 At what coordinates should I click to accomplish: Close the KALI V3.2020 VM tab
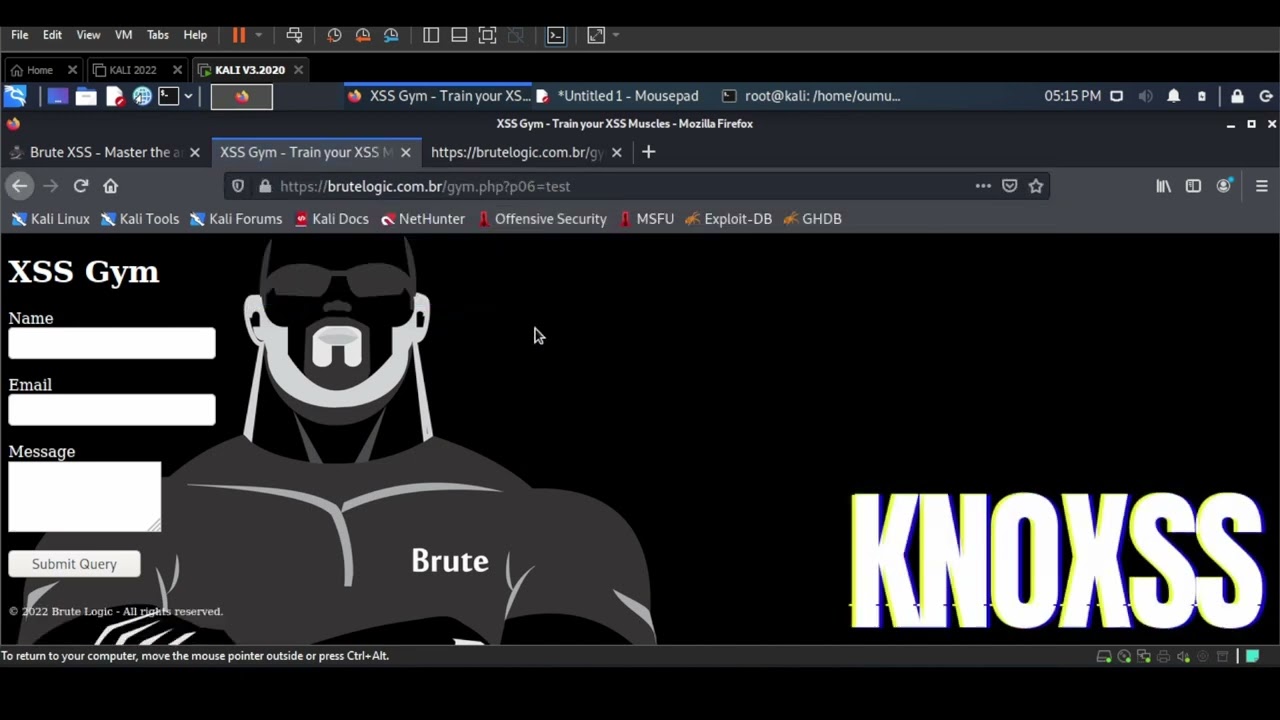click(298, 70)
